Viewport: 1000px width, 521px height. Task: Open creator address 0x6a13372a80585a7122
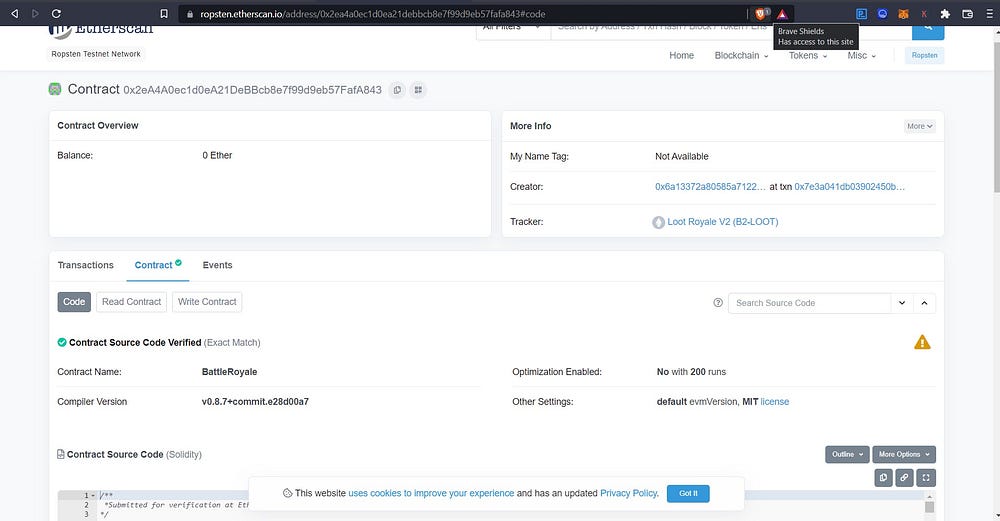710,187
